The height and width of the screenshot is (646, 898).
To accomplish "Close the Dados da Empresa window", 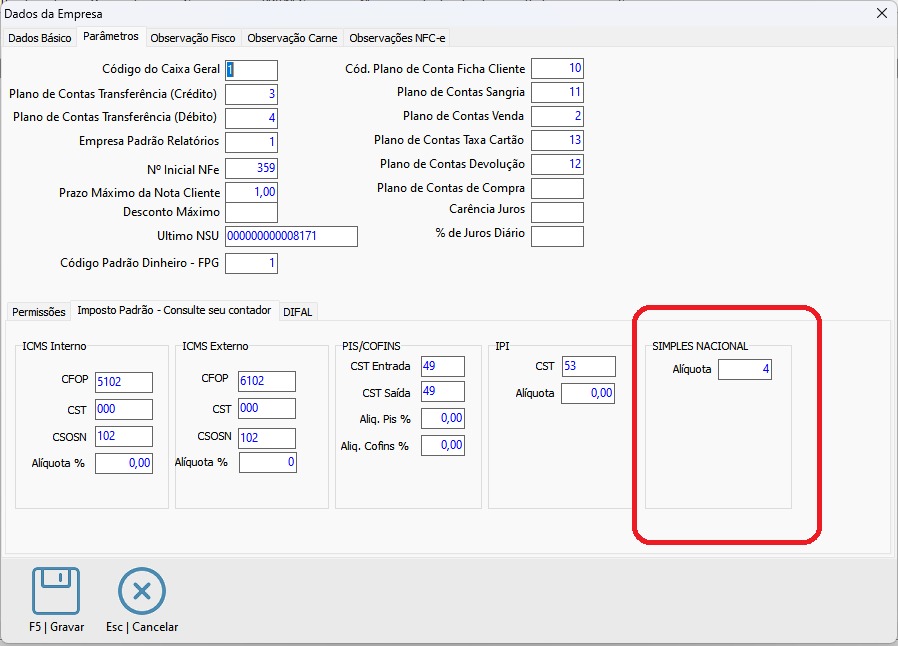I will click(x=881, y=13).
